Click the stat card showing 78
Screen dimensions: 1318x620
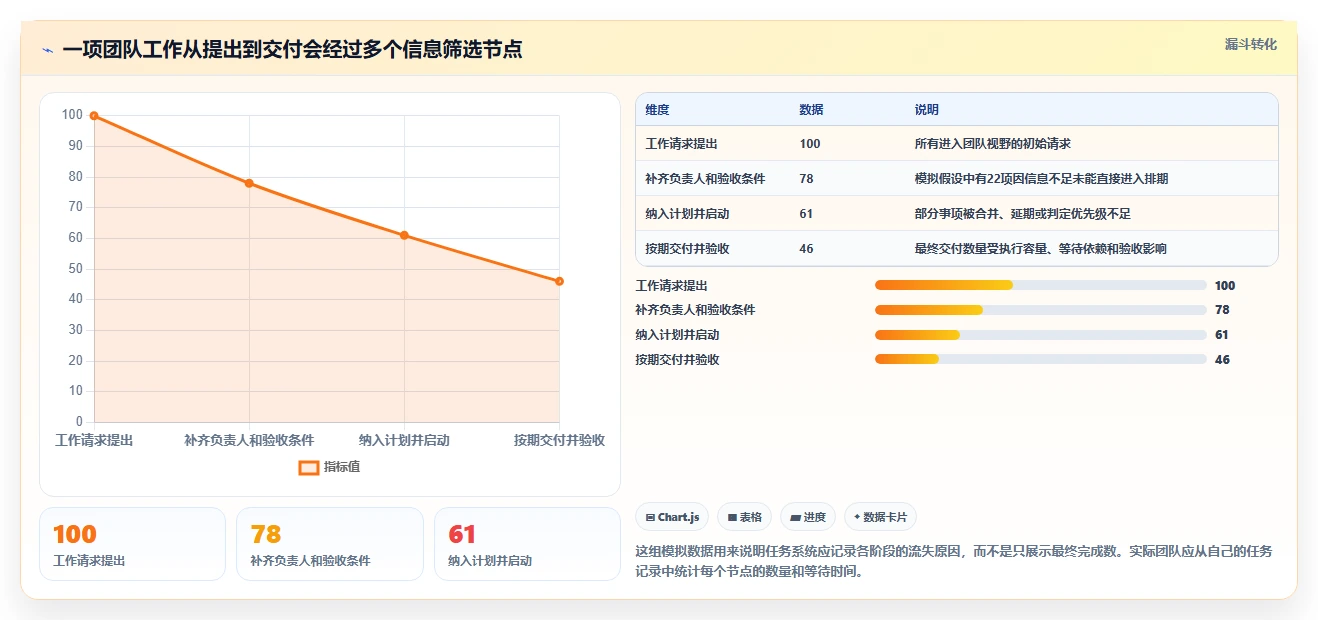point(330,544)
